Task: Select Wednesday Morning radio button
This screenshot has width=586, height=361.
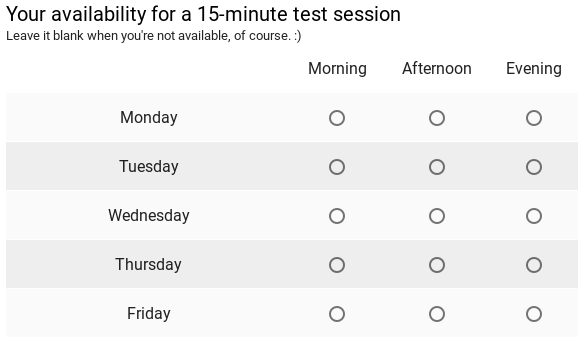Action: coord(337,216)
